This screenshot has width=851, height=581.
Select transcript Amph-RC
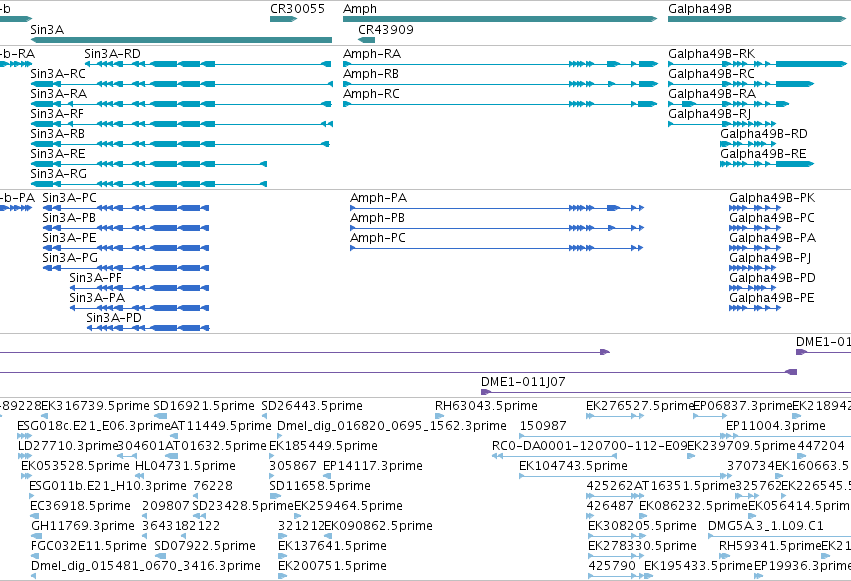coord(500,104)
